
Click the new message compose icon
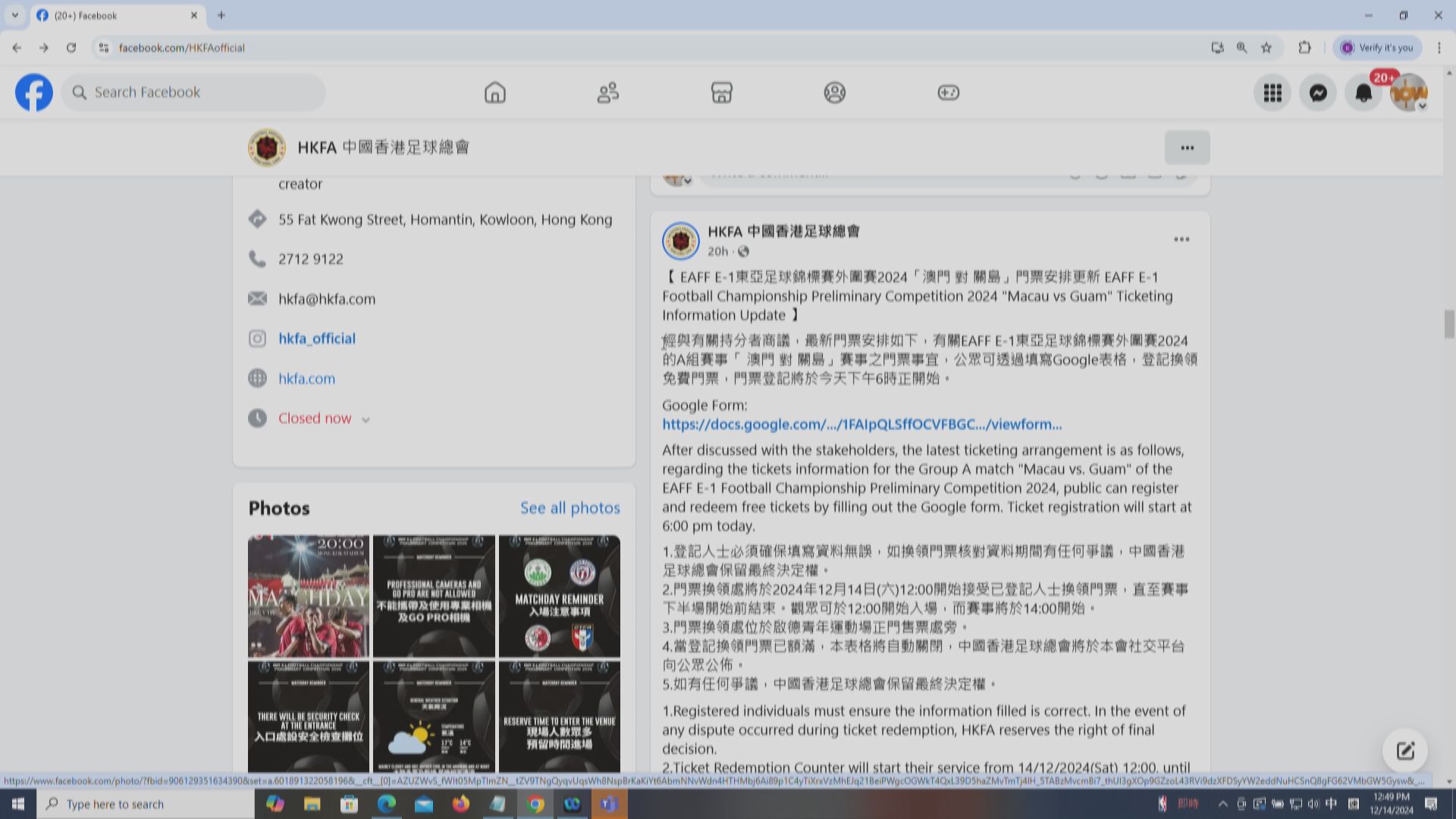1404,751
